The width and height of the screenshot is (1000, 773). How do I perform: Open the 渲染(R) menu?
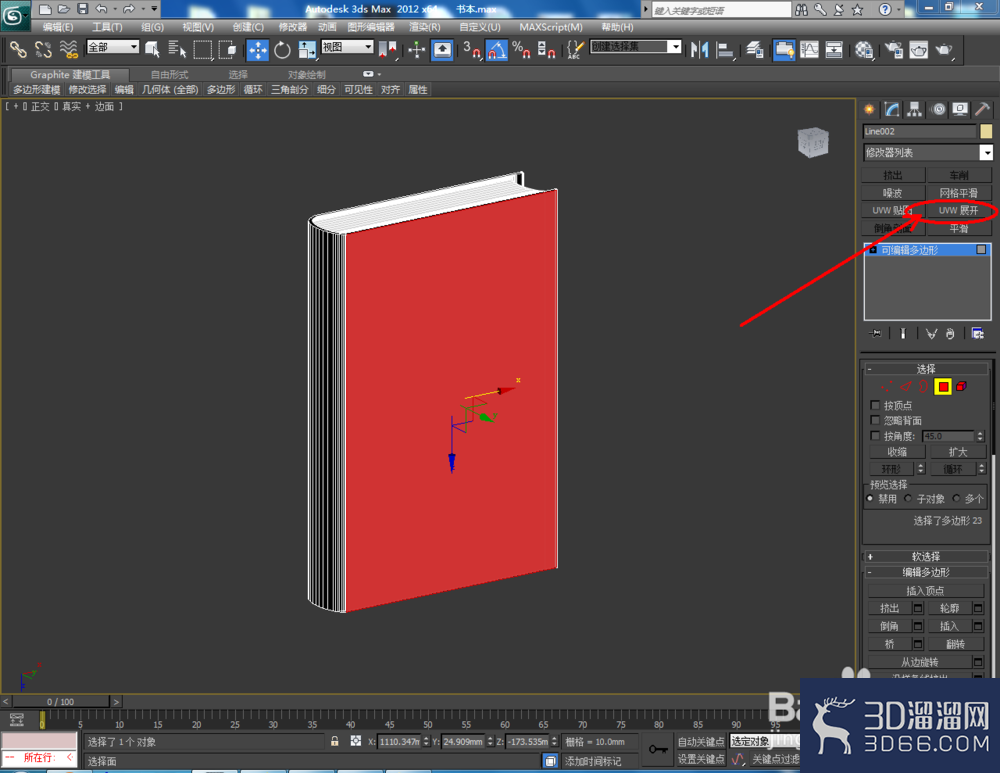click(x=425, y=27)
